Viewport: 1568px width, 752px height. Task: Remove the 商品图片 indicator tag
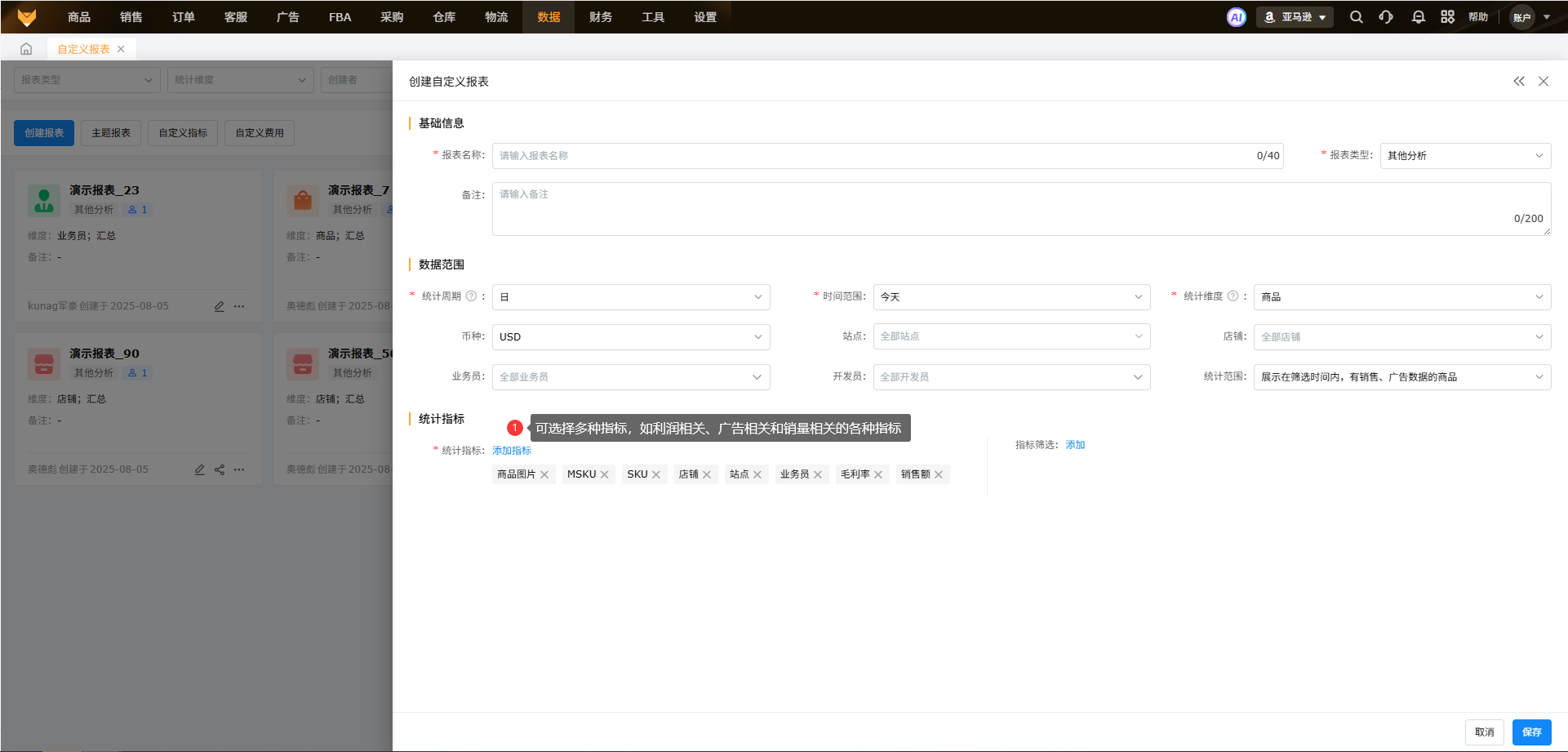click(x=544, y=474)
